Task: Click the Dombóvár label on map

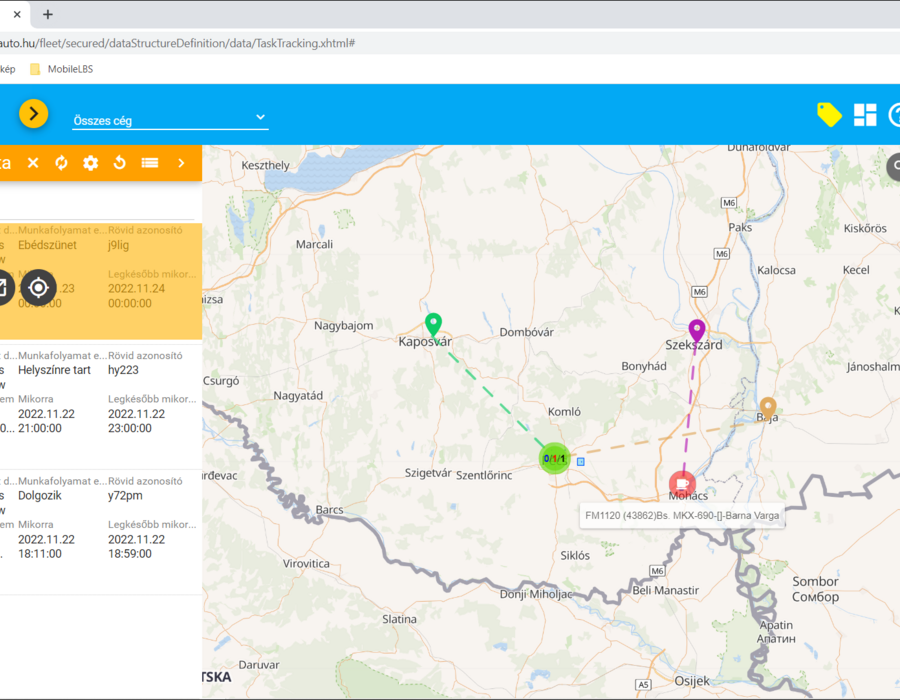Action: [x=526, y=332]
